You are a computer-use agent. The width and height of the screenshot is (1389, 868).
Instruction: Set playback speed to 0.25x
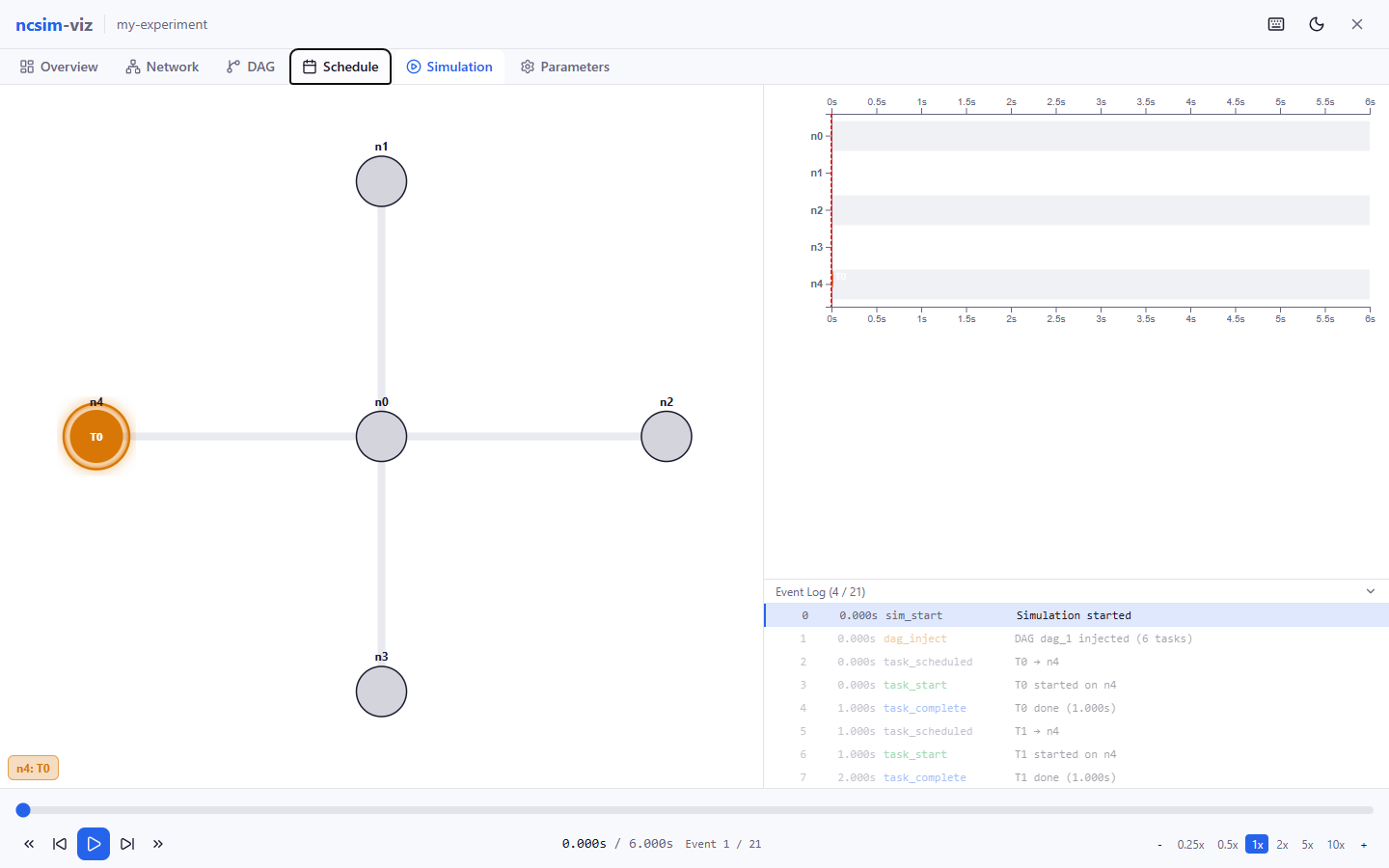pyautogui.click(x=1190, y=845)
